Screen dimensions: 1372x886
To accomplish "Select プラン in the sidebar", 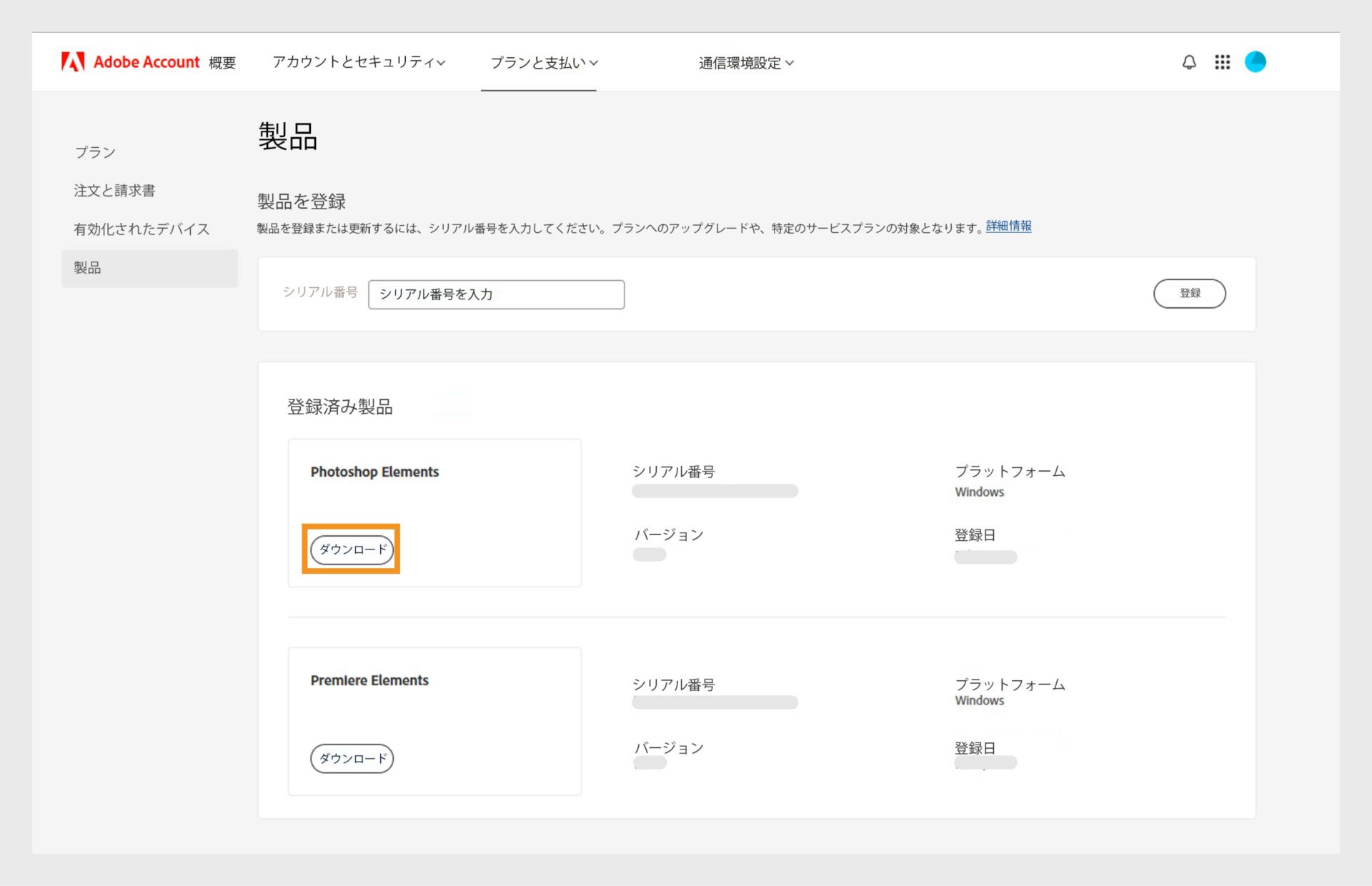I will click(x=95, y=152).
